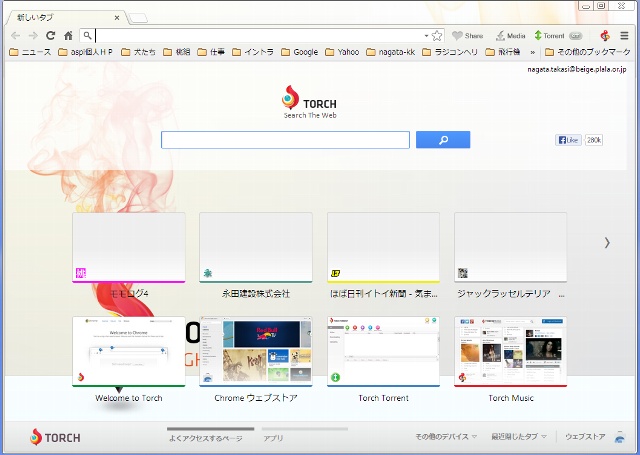The image size is (640, 455).
Task: Click the Torch Music title text
Action: pos(511,398)
